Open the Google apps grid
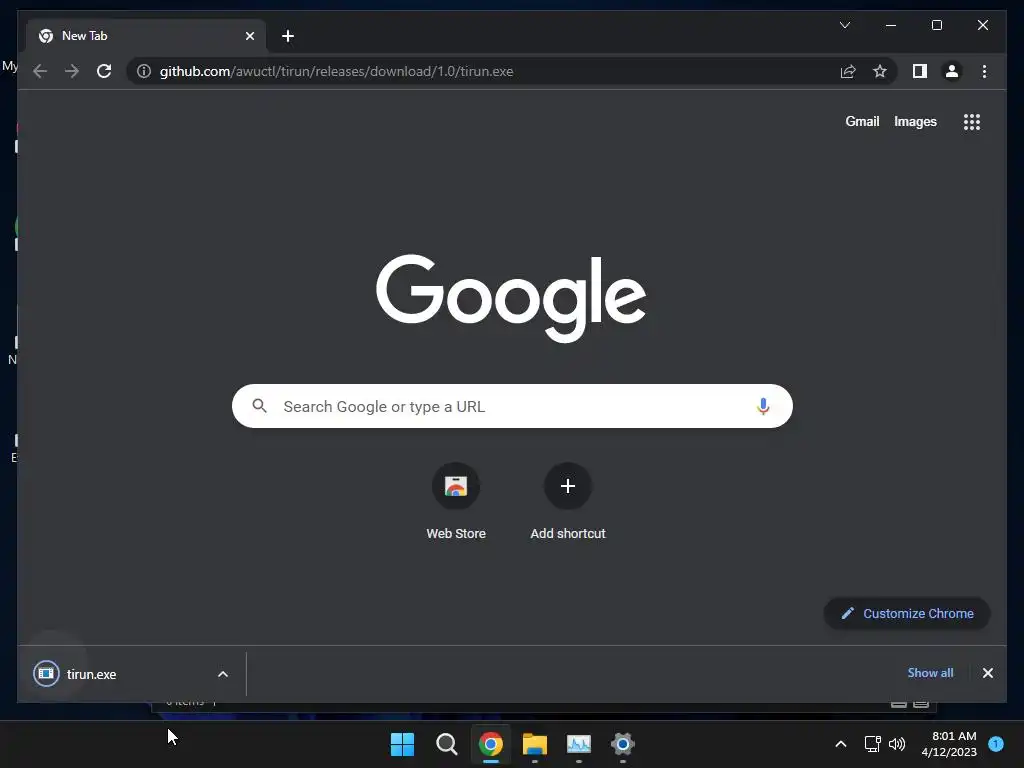This screenshot has width=1024, height=768. [972, 122]
